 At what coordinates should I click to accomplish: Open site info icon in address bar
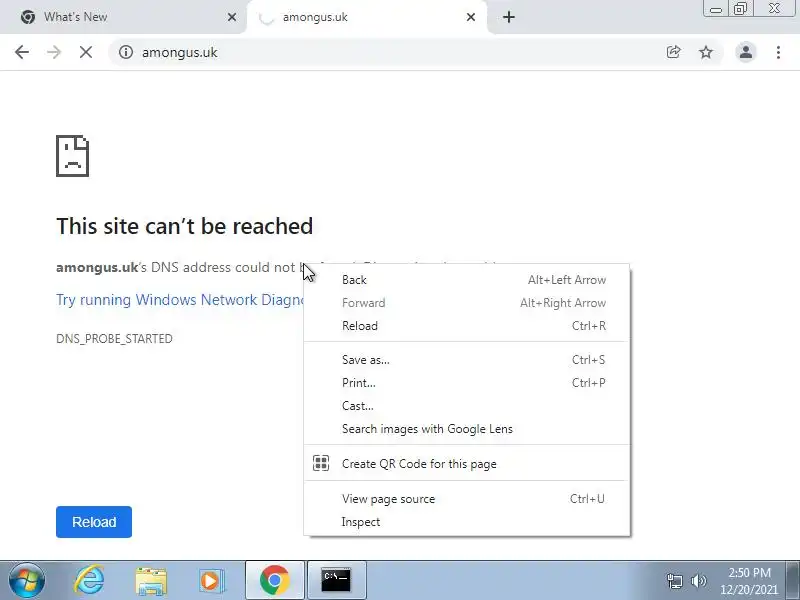126,52
